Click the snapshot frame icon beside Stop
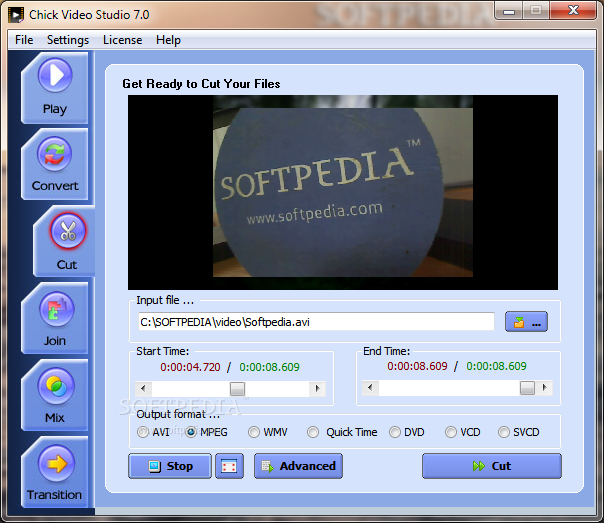This screenshot has height=523, width=604. pyautogui.click(x=229, y=466)
